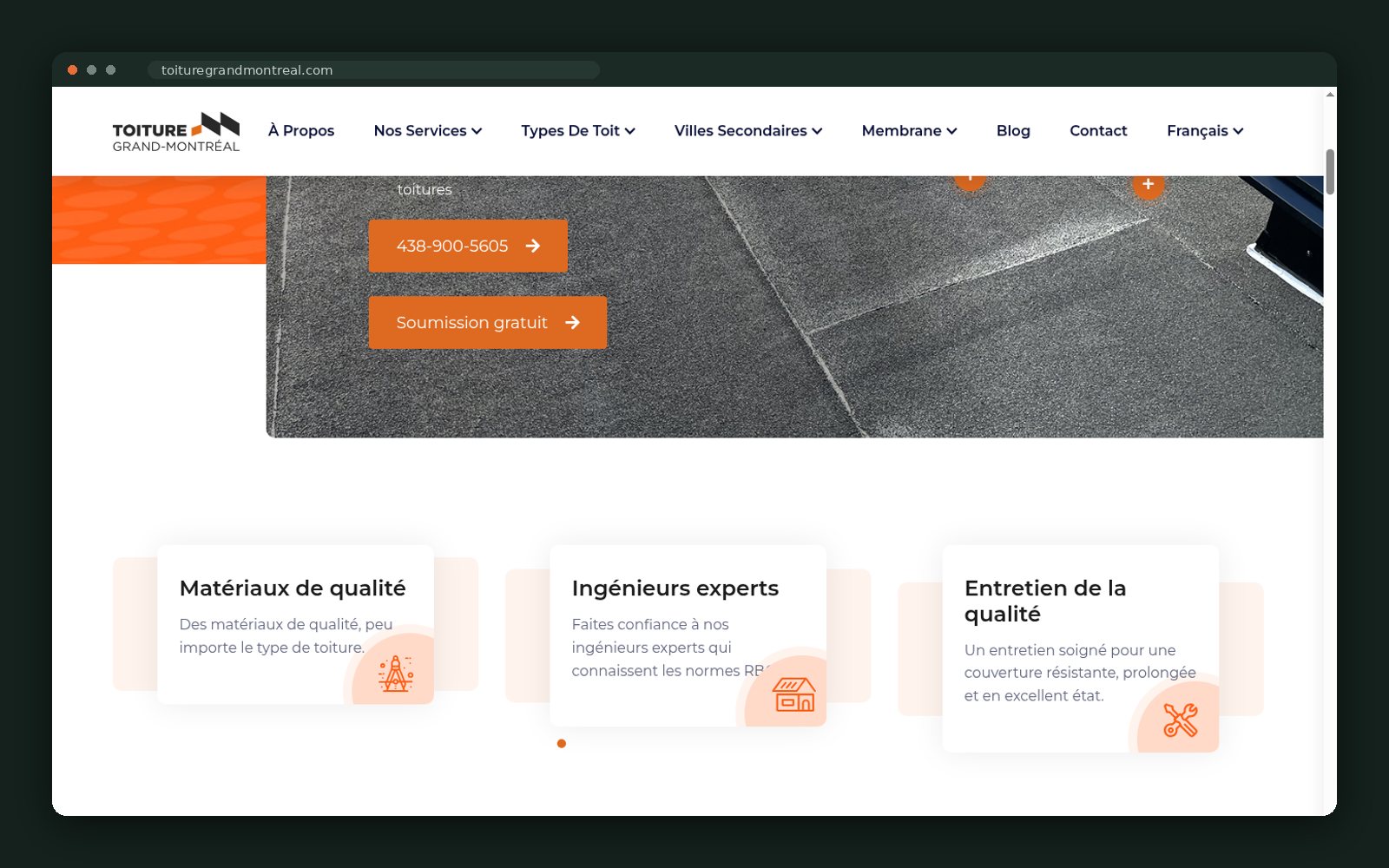
Task: Go to the Blog page
Action: (x=1013, y=131)
